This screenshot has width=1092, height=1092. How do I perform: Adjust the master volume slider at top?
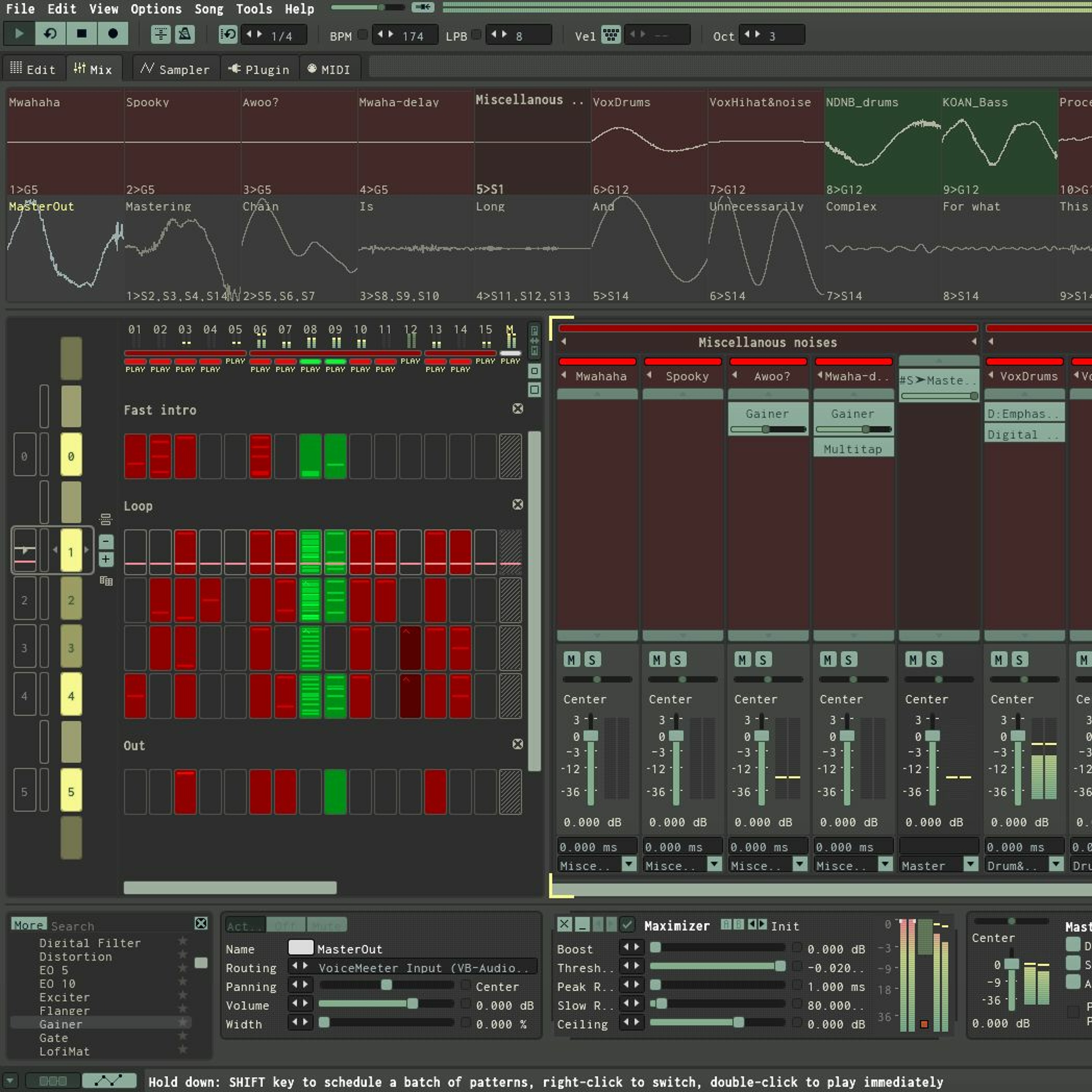(x=368, y=7)
